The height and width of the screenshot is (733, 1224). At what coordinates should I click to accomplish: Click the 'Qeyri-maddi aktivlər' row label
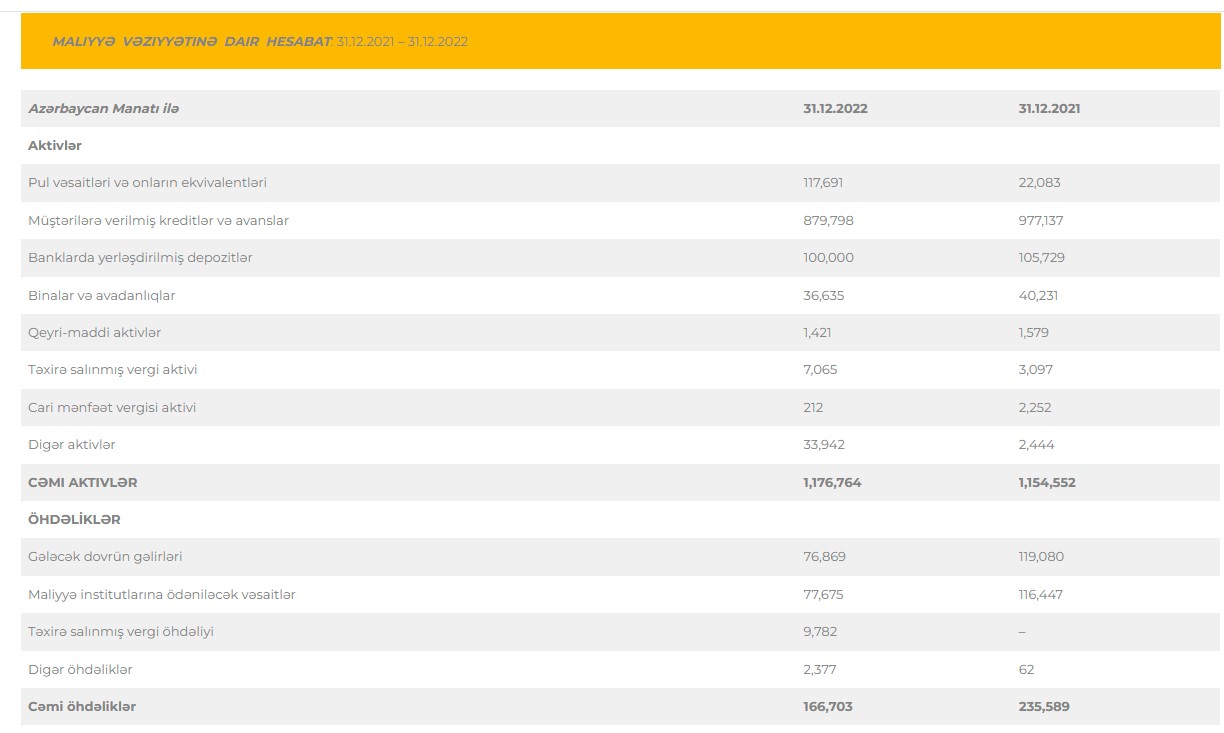click(94, 333)
